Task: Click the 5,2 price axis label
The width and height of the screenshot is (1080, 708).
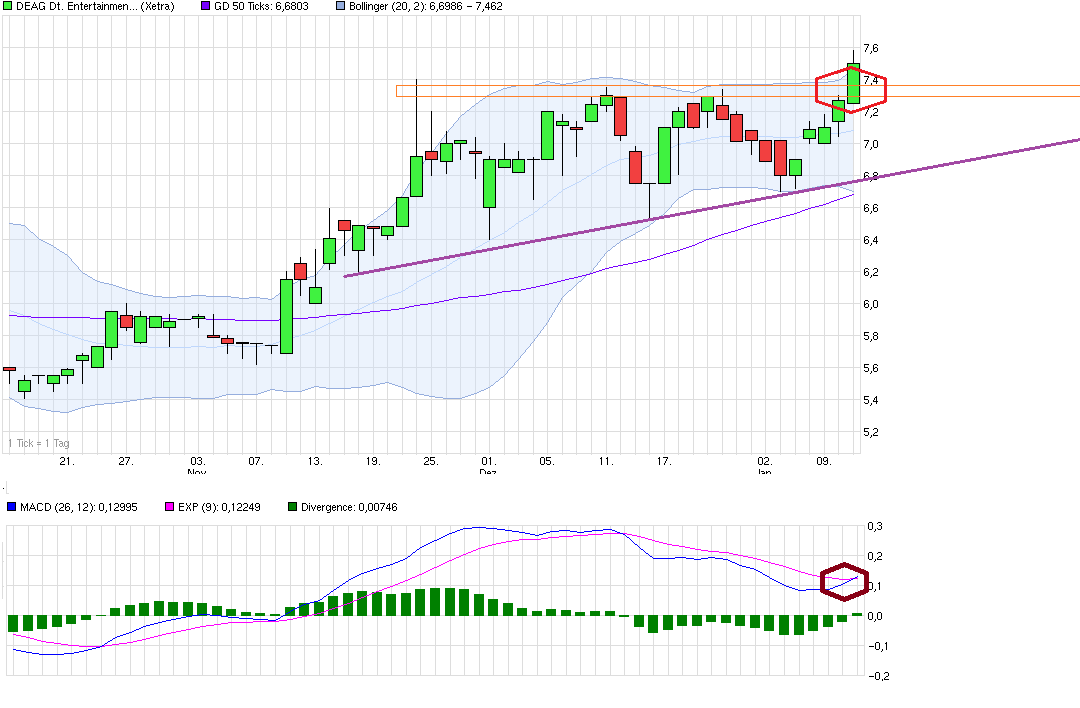Action: click(x=871, y=433)
